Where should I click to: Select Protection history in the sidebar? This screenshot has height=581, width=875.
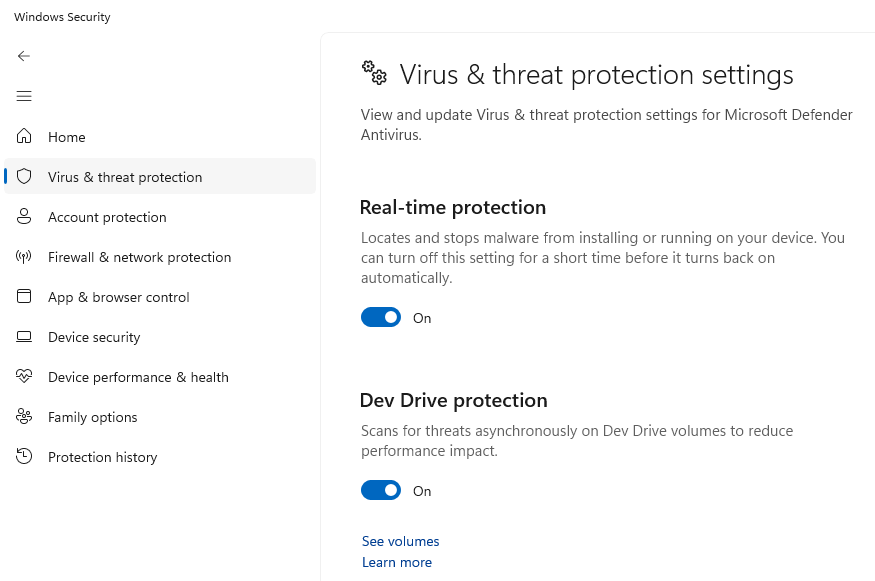coord(103,457)
